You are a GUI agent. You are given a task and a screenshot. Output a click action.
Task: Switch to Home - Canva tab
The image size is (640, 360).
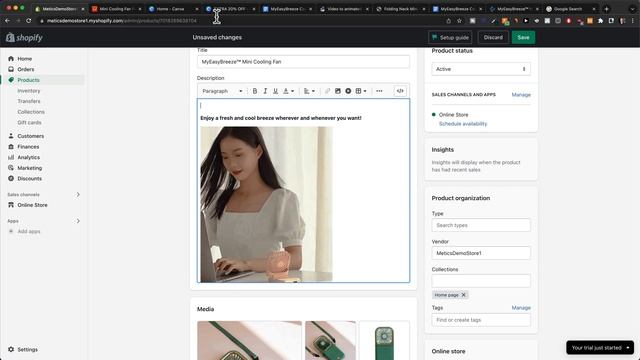173,9
